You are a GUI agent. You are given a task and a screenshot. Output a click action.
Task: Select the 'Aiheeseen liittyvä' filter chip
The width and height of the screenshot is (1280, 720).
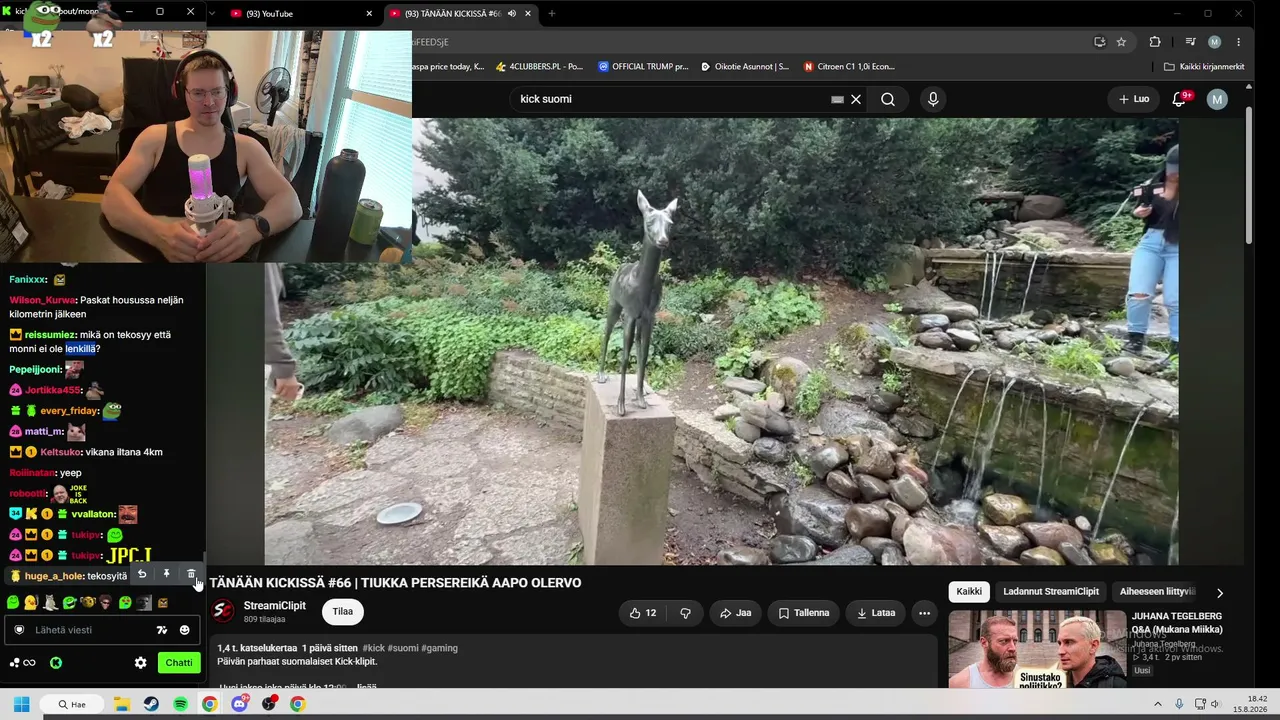(1157, 592)
